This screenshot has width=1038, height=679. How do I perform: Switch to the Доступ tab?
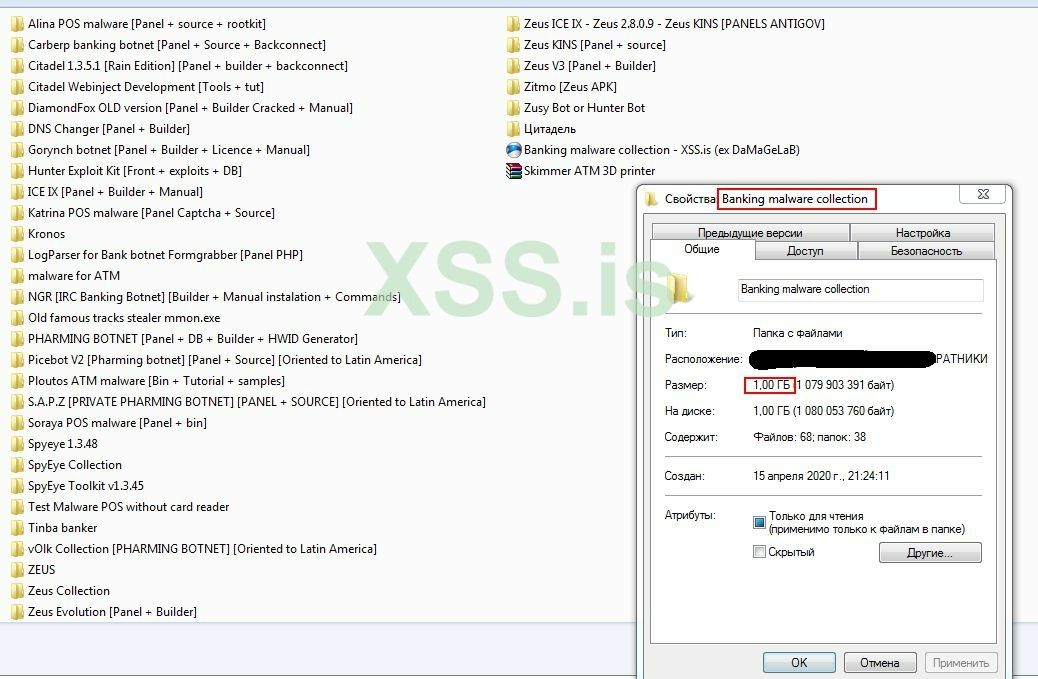coord(806,251)
